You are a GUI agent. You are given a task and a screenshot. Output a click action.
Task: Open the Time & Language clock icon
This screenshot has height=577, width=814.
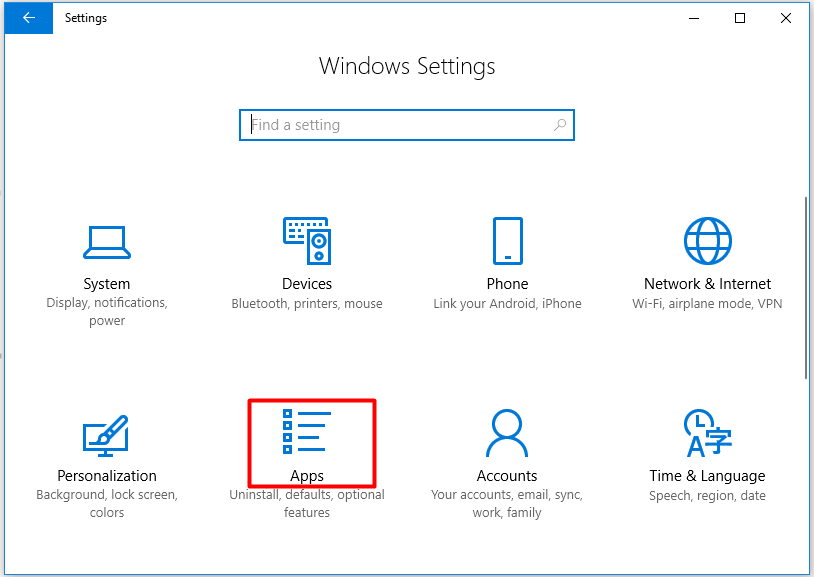[x=707, y=433]
